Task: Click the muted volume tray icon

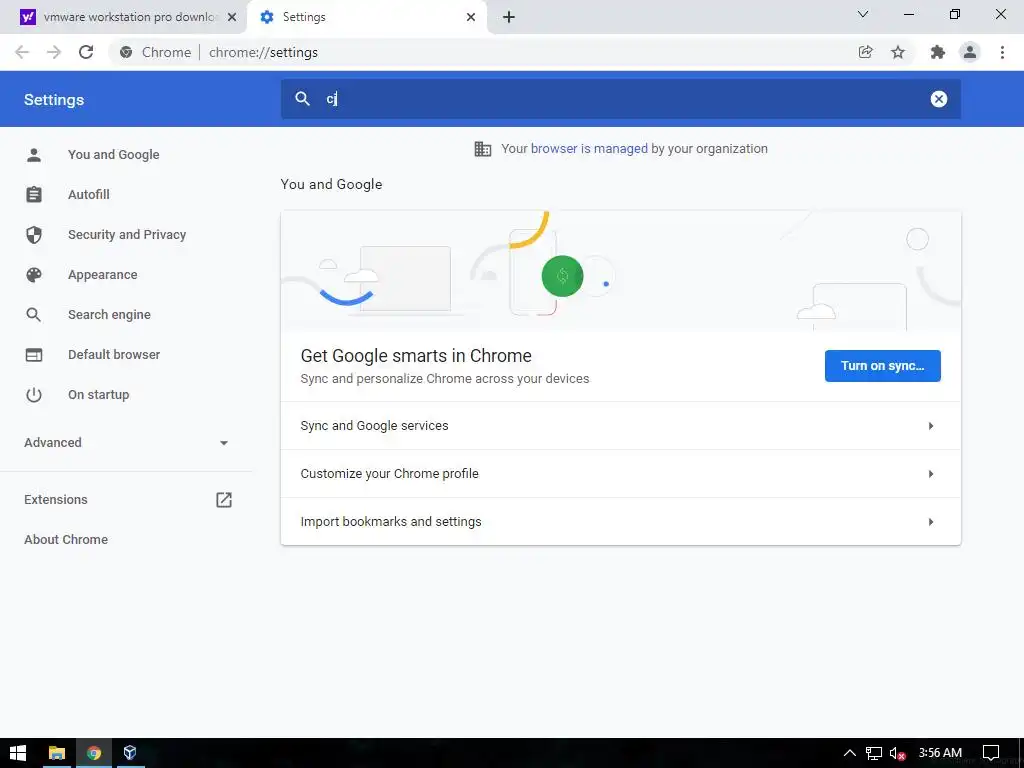Action: tap(898, 754)
